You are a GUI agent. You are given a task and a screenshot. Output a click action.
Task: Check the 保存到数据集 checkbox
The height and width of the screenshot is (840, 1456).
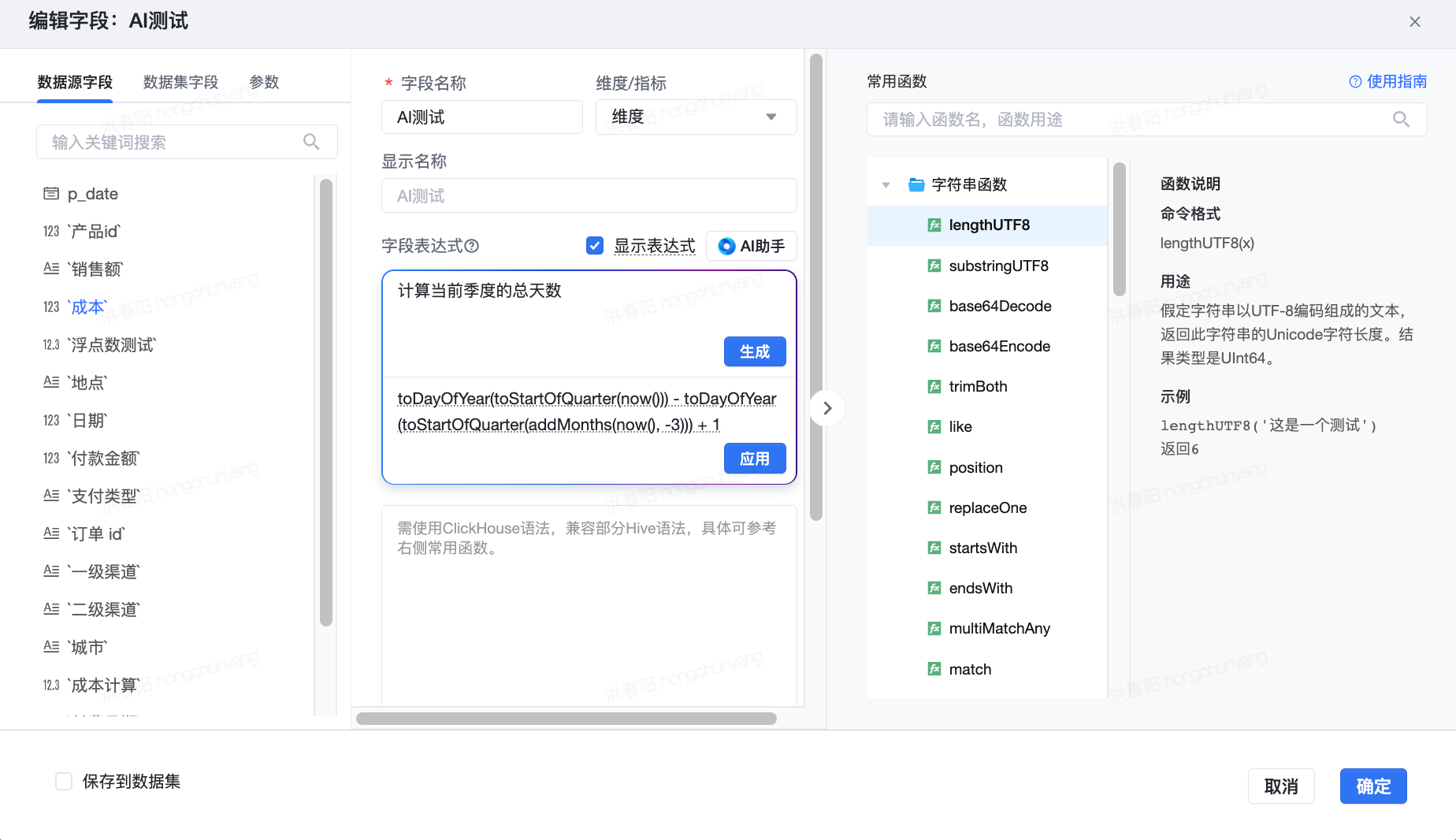click(64, 781)
